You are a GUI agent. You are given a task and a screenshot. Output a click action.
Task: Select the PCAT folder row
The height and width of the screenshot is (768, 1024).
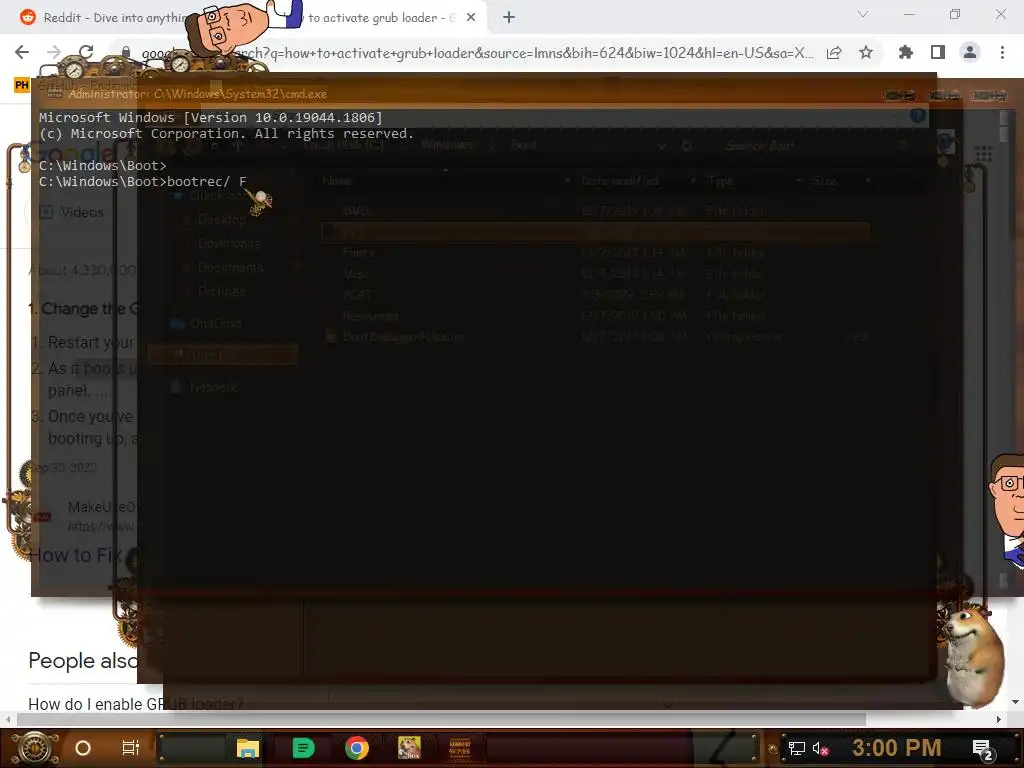coord(595,295)
